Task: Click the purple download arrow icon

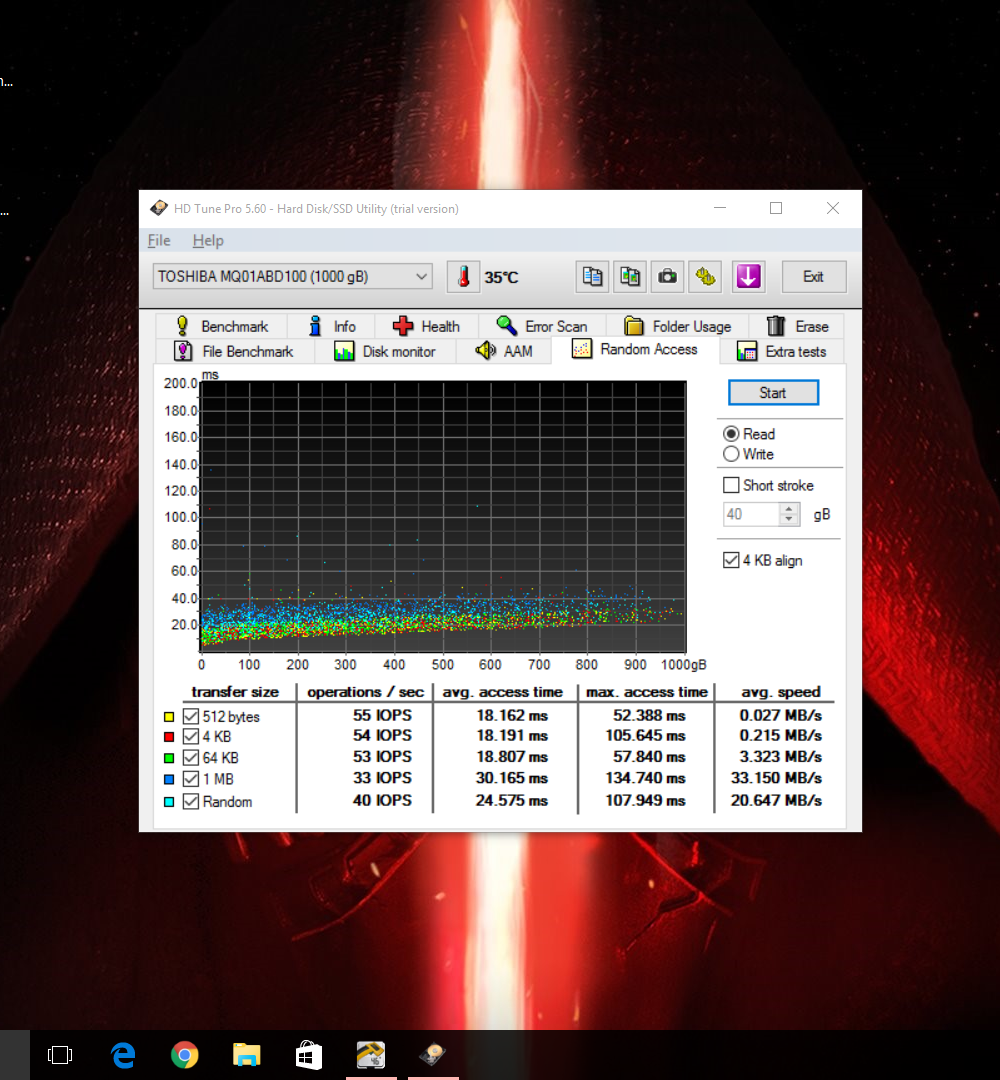Action: [x=749, y=277]
